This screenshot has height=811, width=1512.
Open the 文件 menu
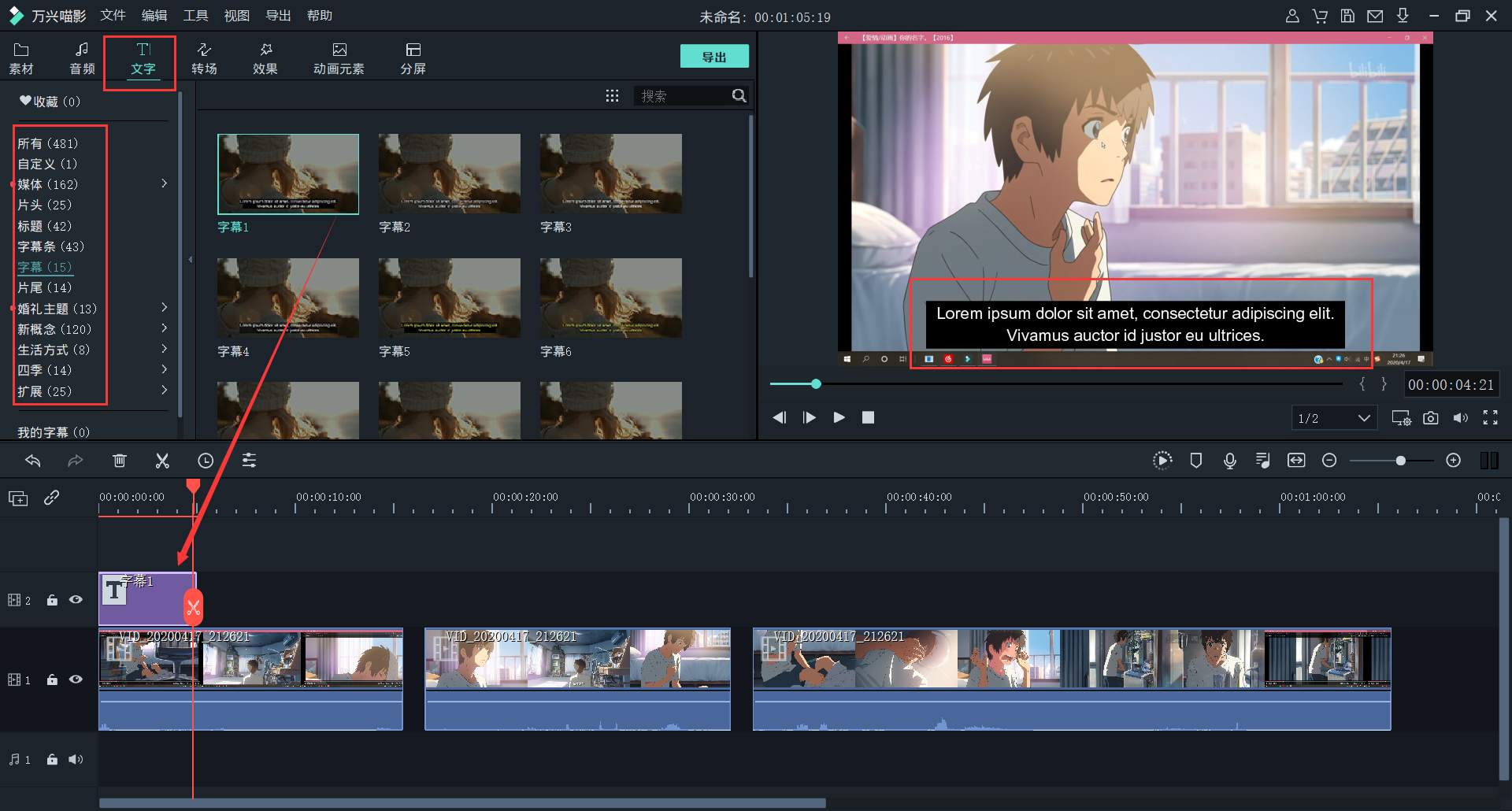click(113, 16)
